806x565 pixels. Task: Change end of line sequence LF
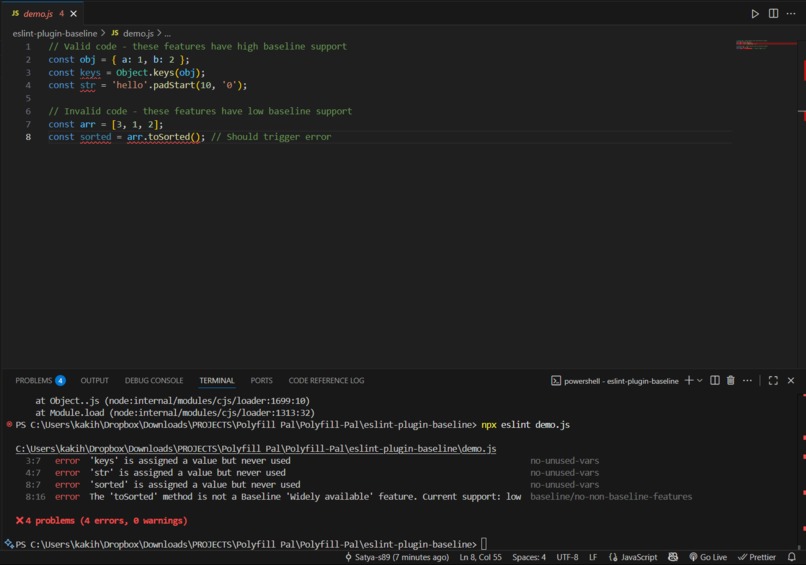click(x=593, y=557)
